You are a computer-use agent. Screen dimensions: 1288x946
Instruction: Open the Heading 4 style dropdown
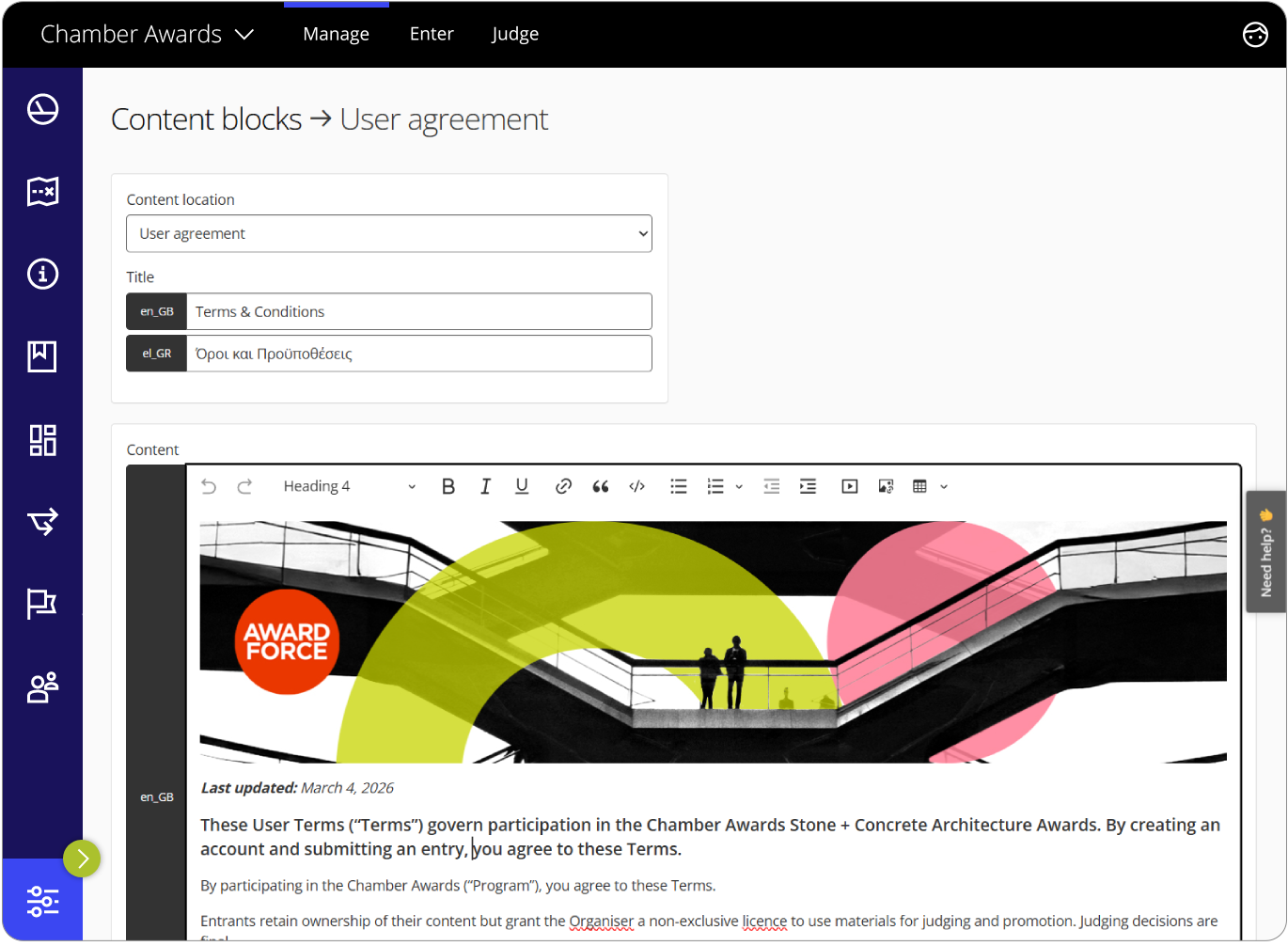[348, 485]
